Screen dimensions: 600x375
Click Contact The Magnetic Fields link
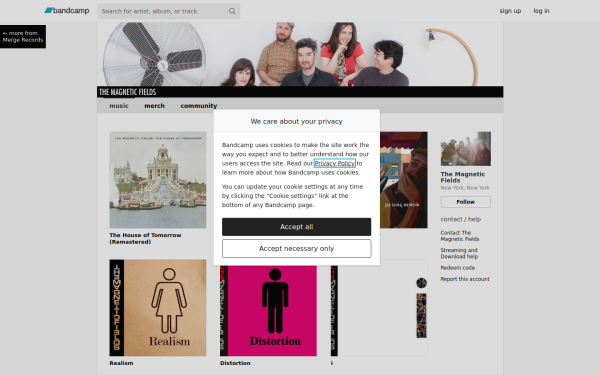pyautogui.click(x=460, y=236)
